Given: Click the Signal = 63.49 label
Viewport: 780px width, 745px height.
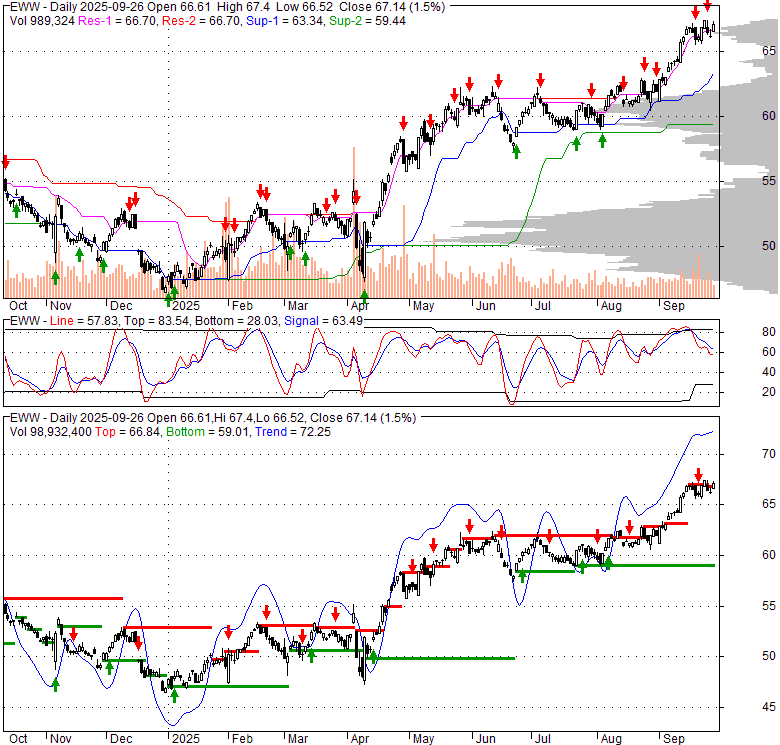Looking at the screenshot, I should pos(323,321).
